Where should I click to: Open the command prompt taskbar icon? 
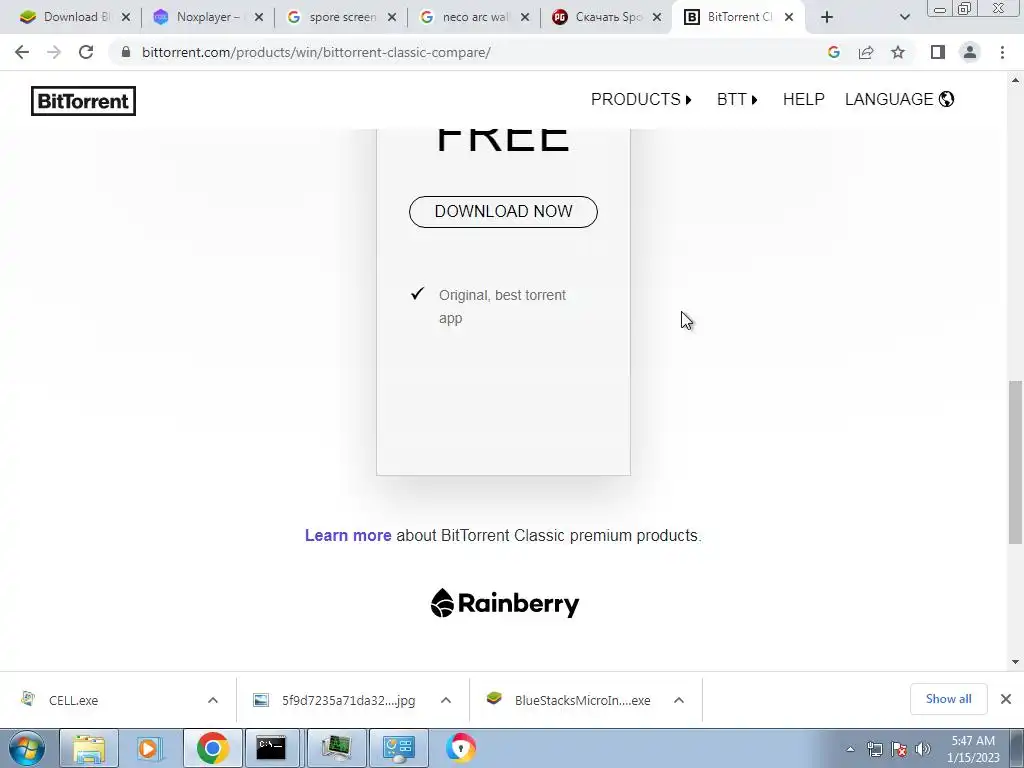270,748
